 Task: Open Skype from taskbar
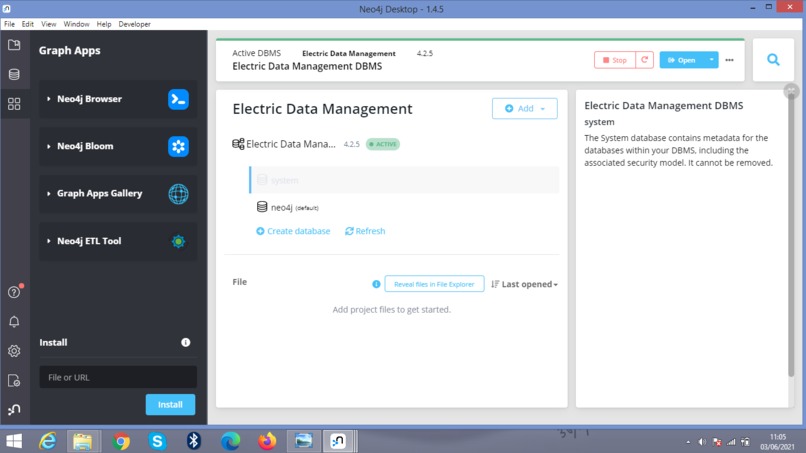157,441
